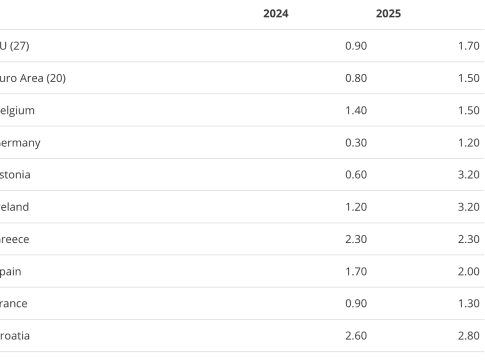
Task: Select the Estonia row label
Action: coord(15,175)
